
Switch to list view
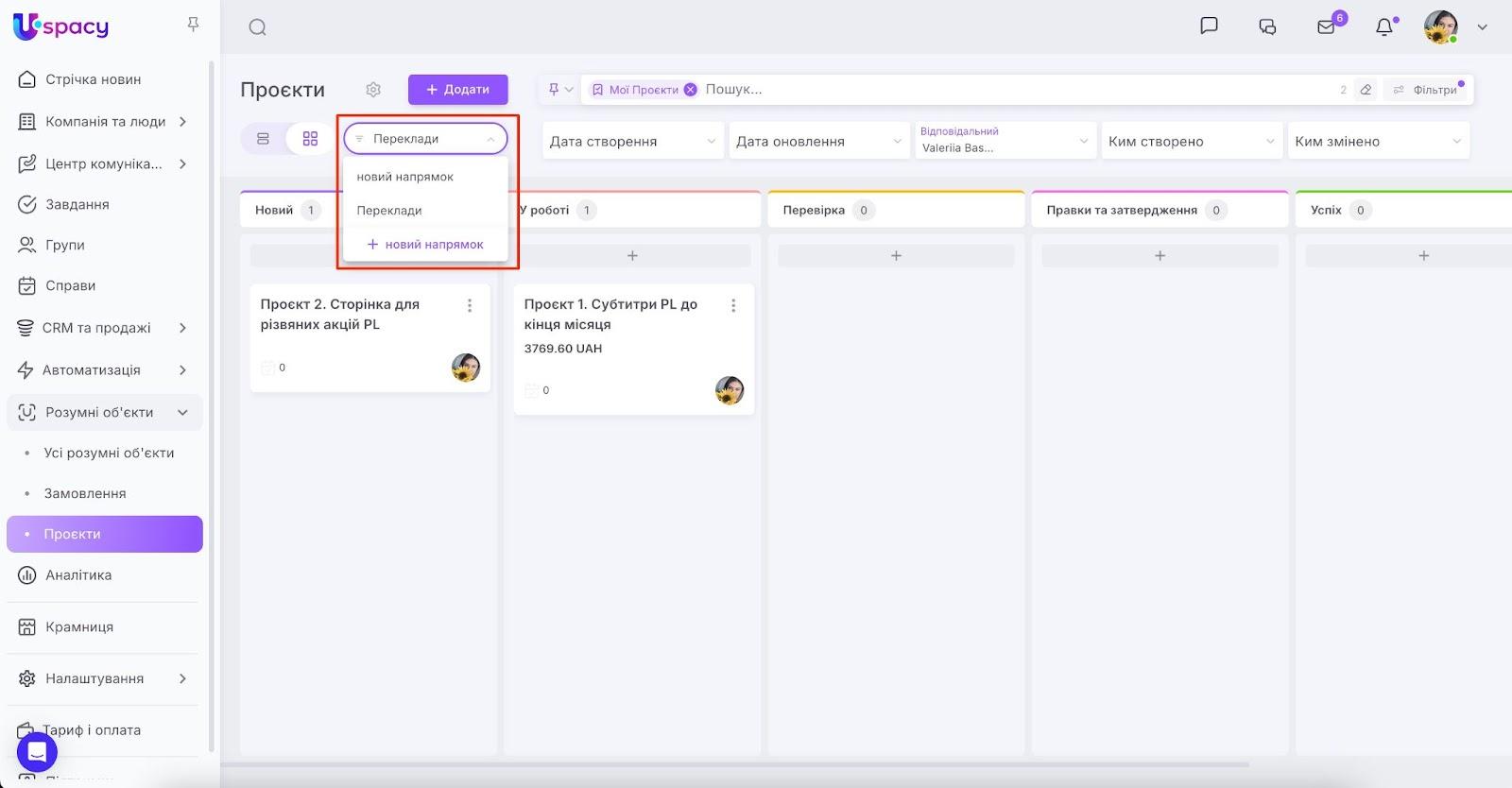click(264, 139)
